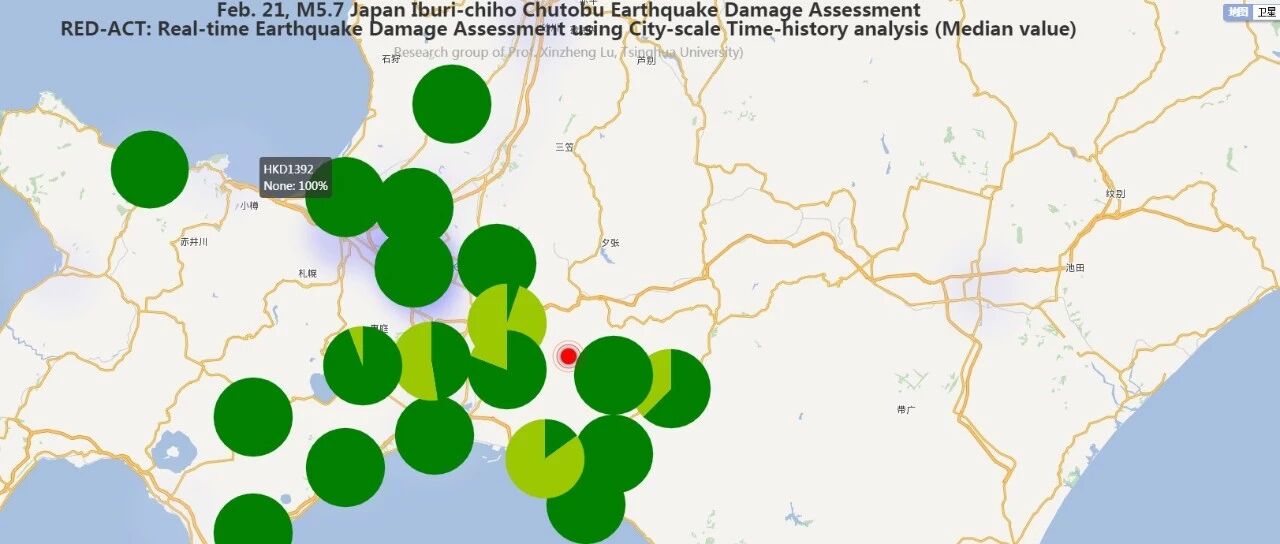The height and width of the screenshot is (544, 1280).
Task: Click the solid green pie just right of epicenter
Action: (613, 375)
